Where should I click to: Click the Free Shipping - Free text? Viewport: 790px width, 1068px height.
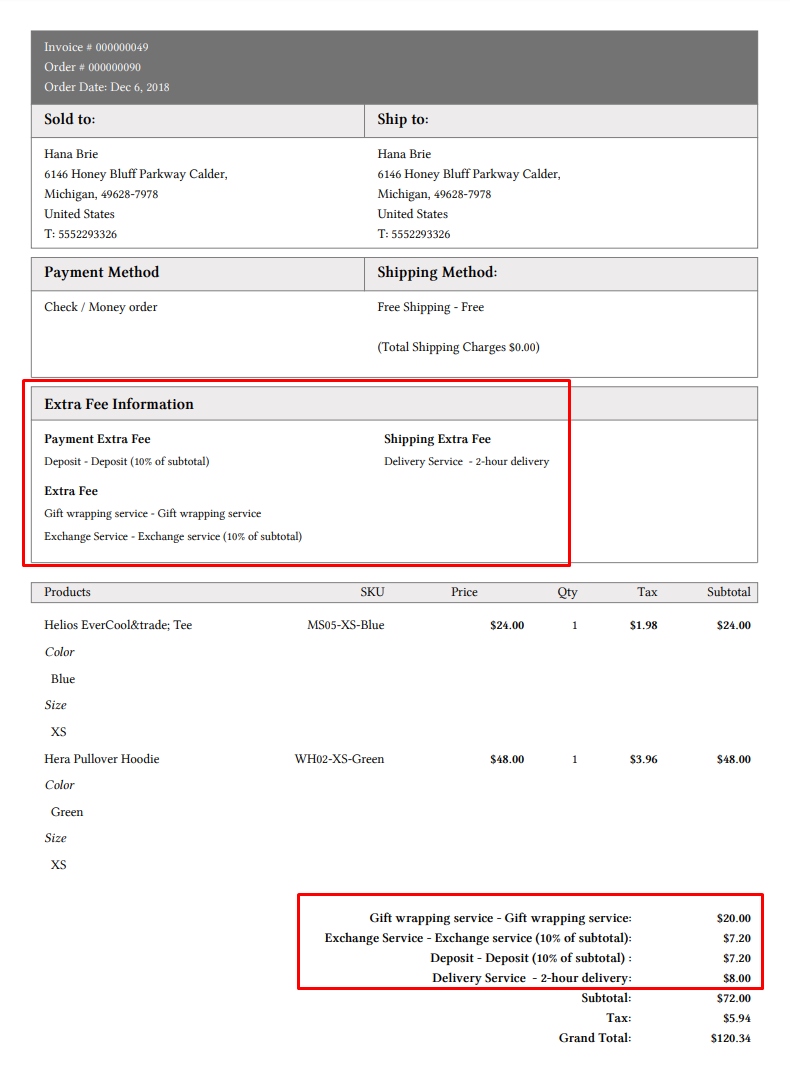(430, 307)
